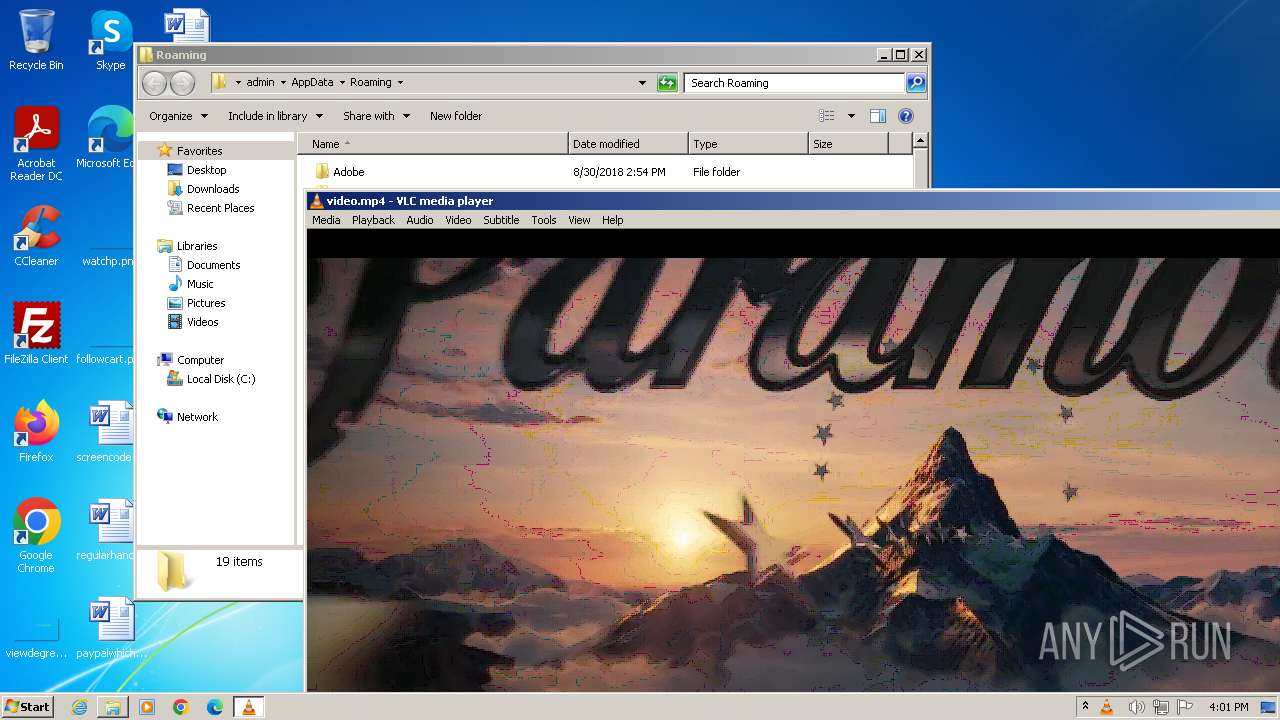This screenshot has height=720, width=1280.
Task: Open VLC Media menu
Action: pos(326,220)
